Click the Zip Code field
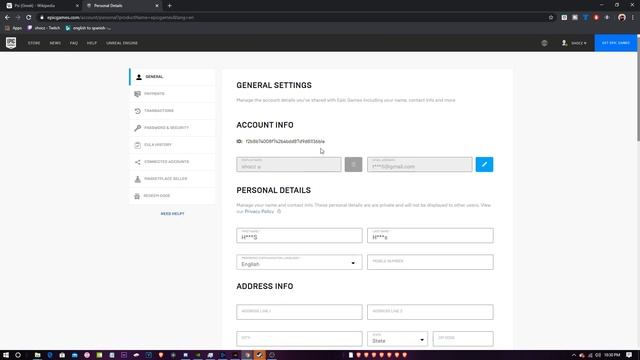This screenshot has height=360, width=640. tap(463, 339)
